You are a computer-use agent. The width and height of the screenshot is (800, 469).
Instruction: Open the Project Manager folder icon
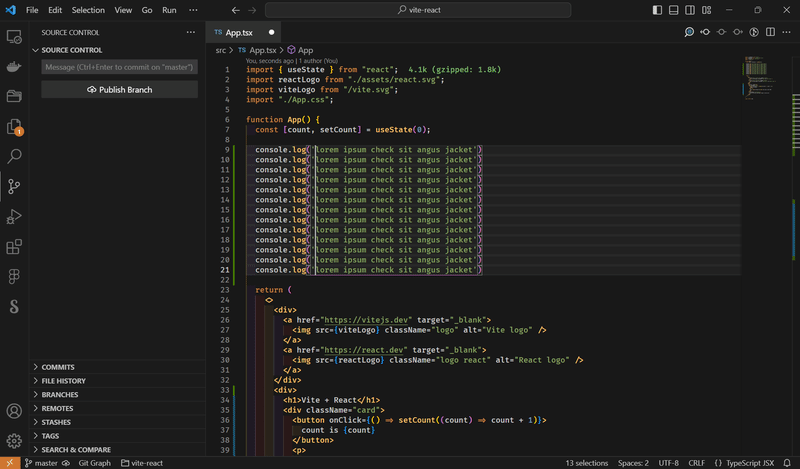tap(14, 96)
